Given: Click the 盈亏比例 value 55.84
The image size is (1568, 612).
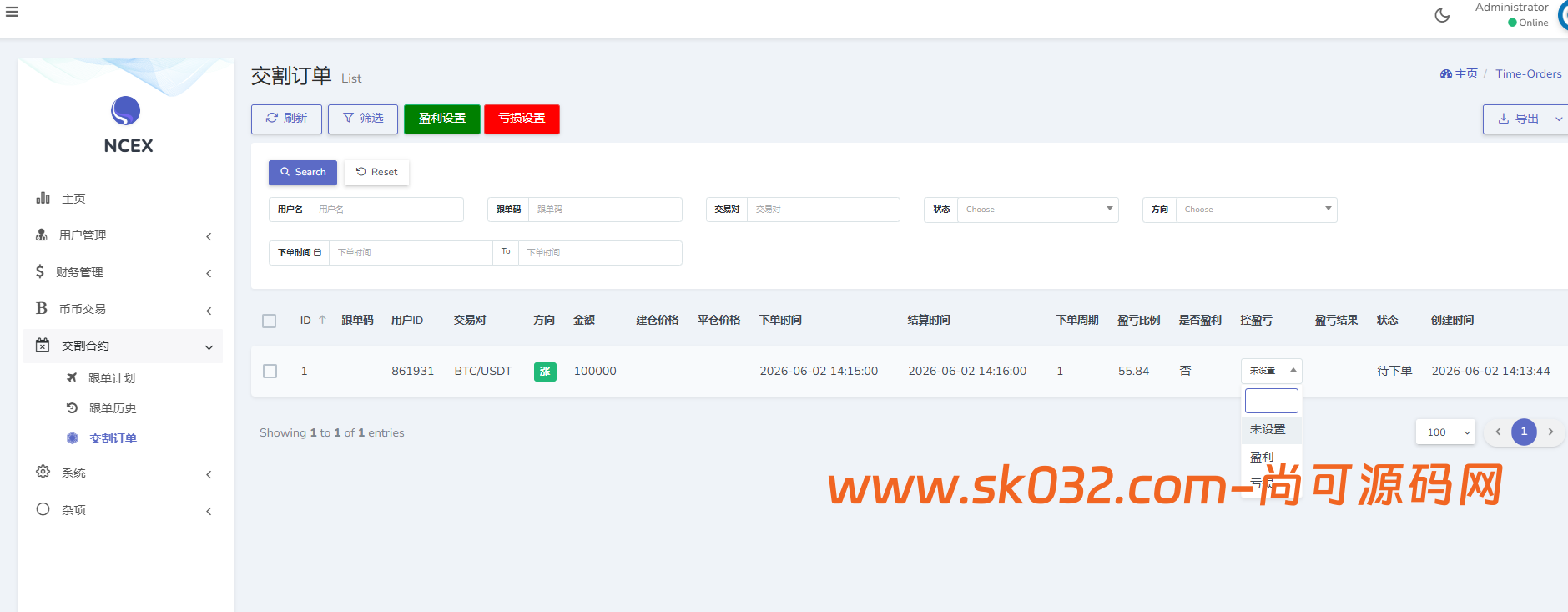Looking at the screenshot, I should [x=1133, y=371].
